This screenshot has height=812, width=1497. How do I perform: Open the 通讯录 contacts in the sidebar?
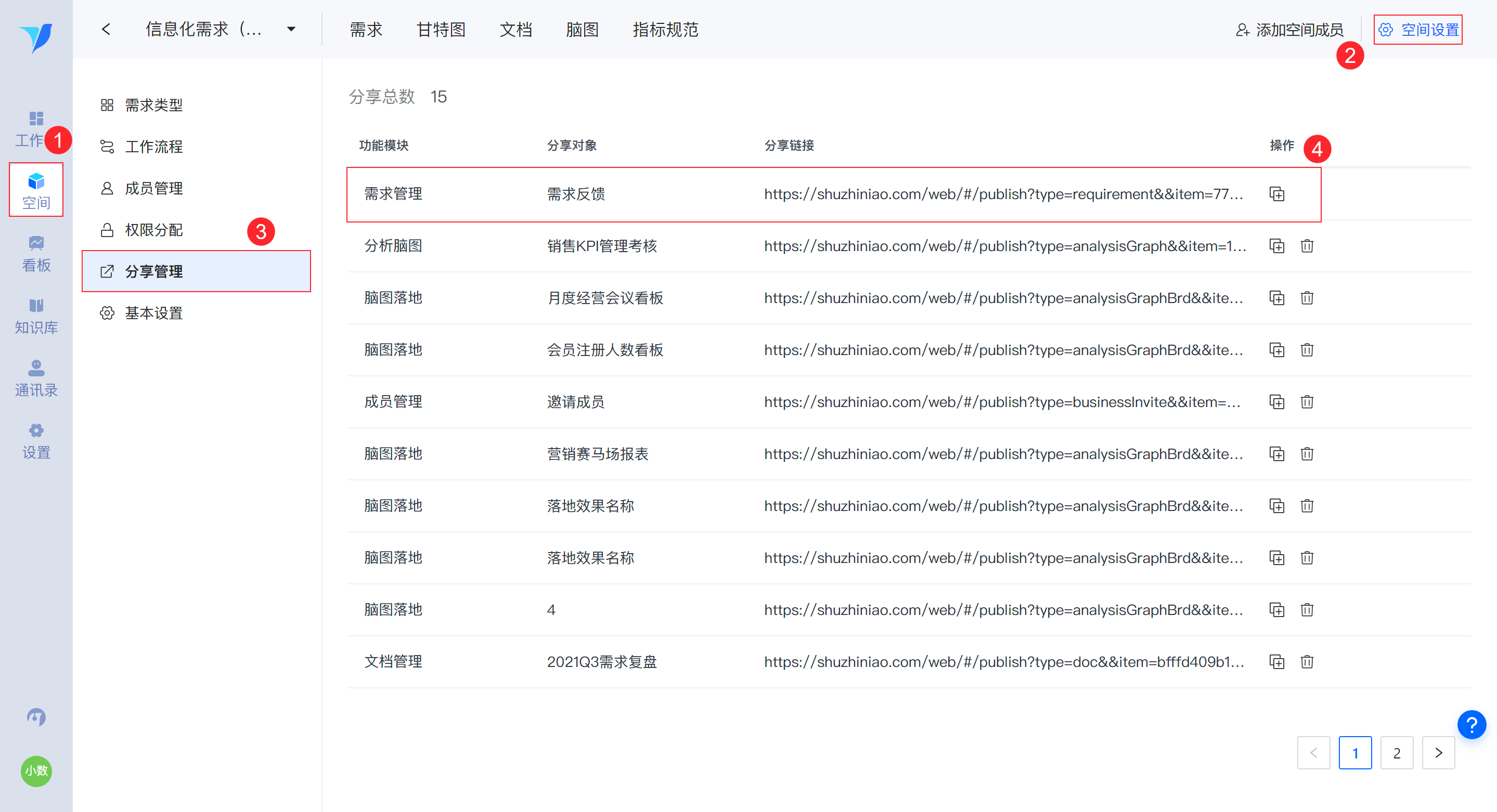point(36,378)
